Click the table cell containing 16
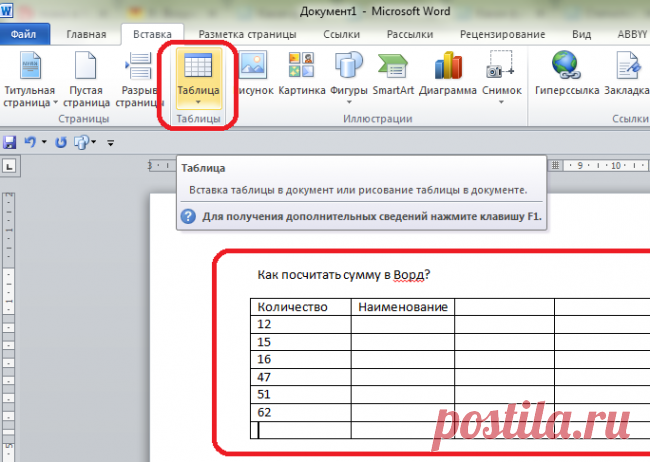This screenshot has width=650, height=462. (301, 360)
